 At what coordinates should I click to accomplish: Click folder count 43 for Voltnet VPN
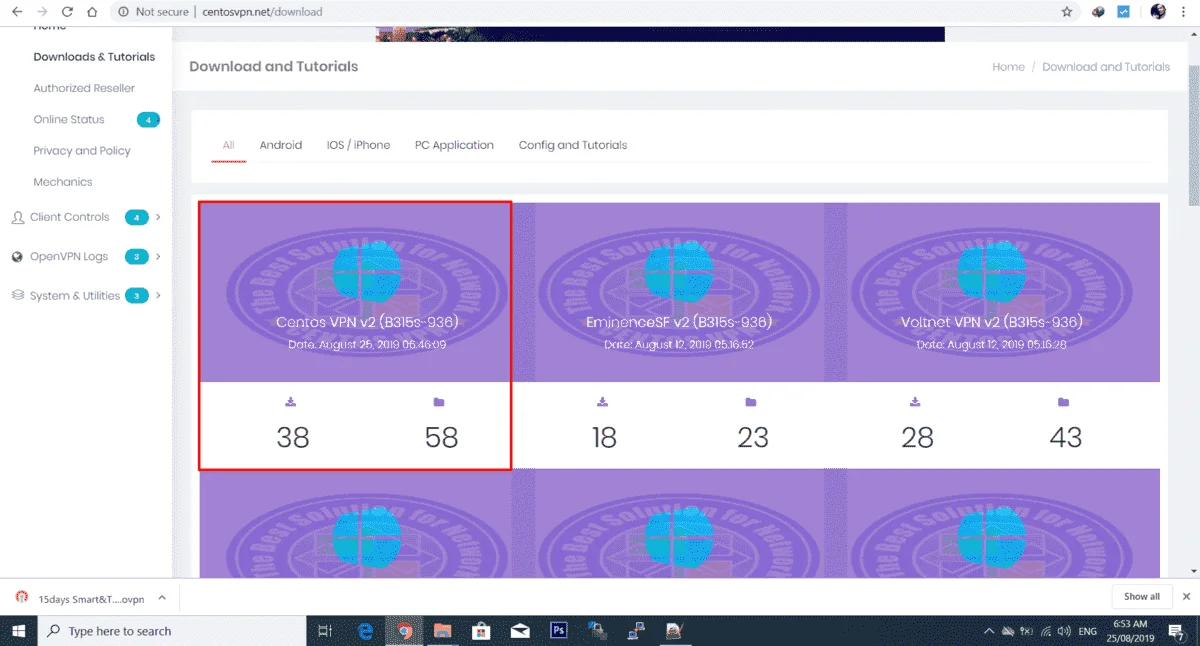tap(1066, 437)
